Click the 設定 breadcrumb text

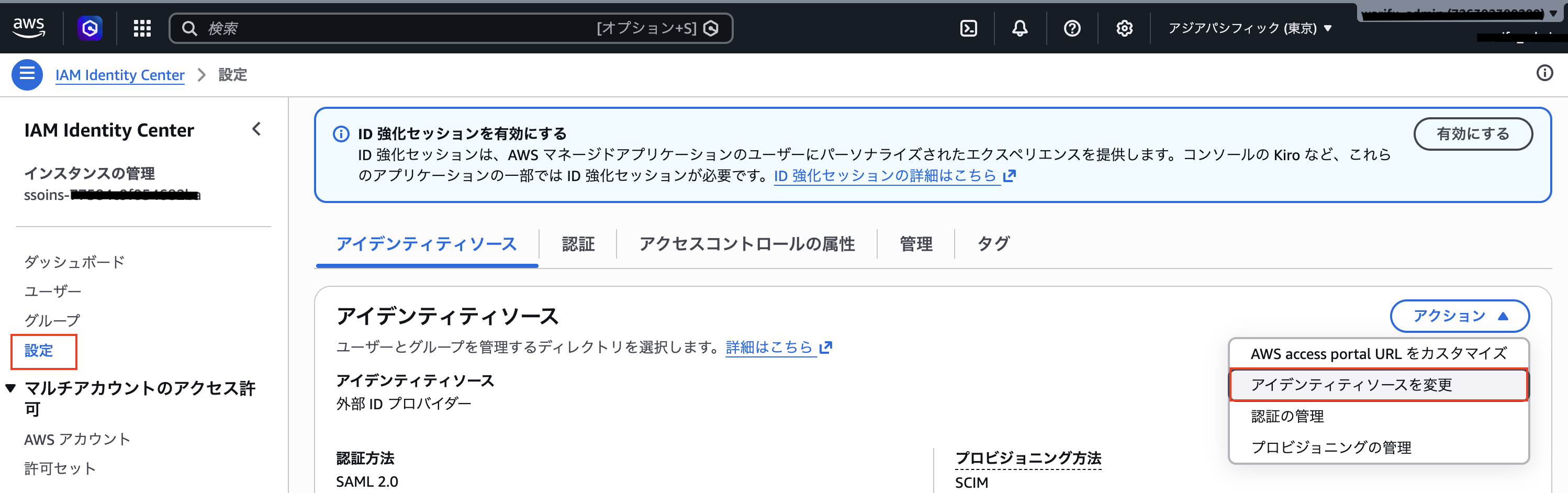pyautogui.click(x=232, y=75)
